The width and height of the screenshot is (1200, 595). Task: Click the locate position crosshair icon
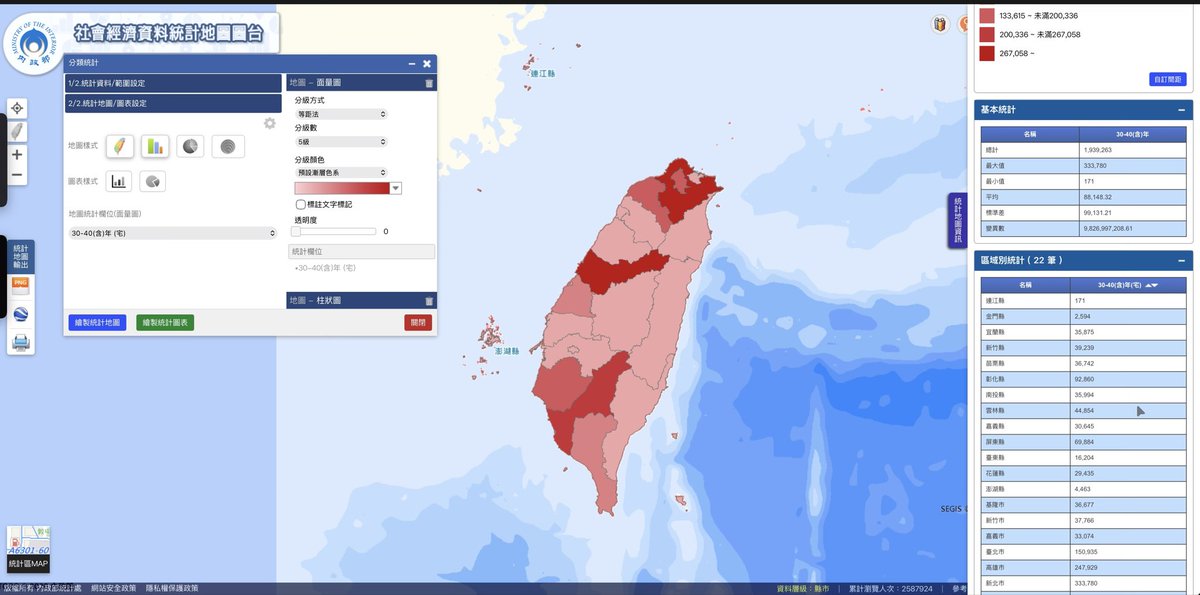[17, 108]
